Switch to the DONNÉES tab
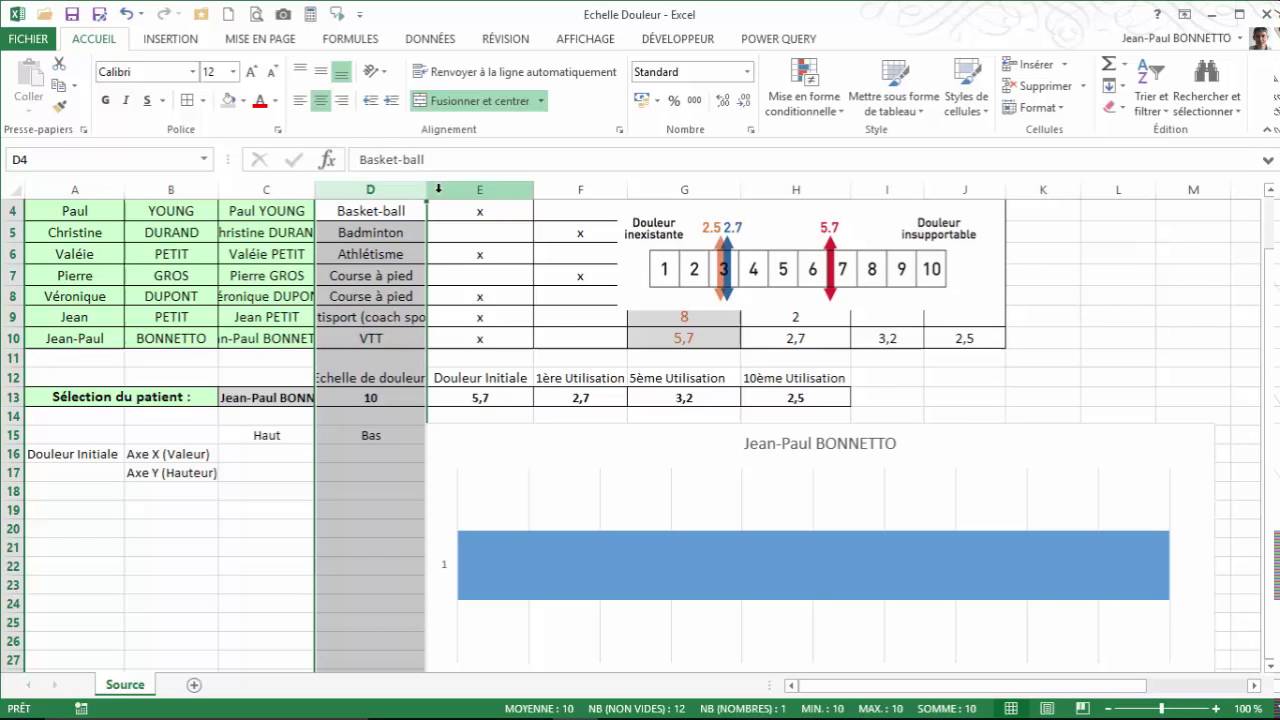The width and height of the screenshot is (1280, 720). [430, 39]
